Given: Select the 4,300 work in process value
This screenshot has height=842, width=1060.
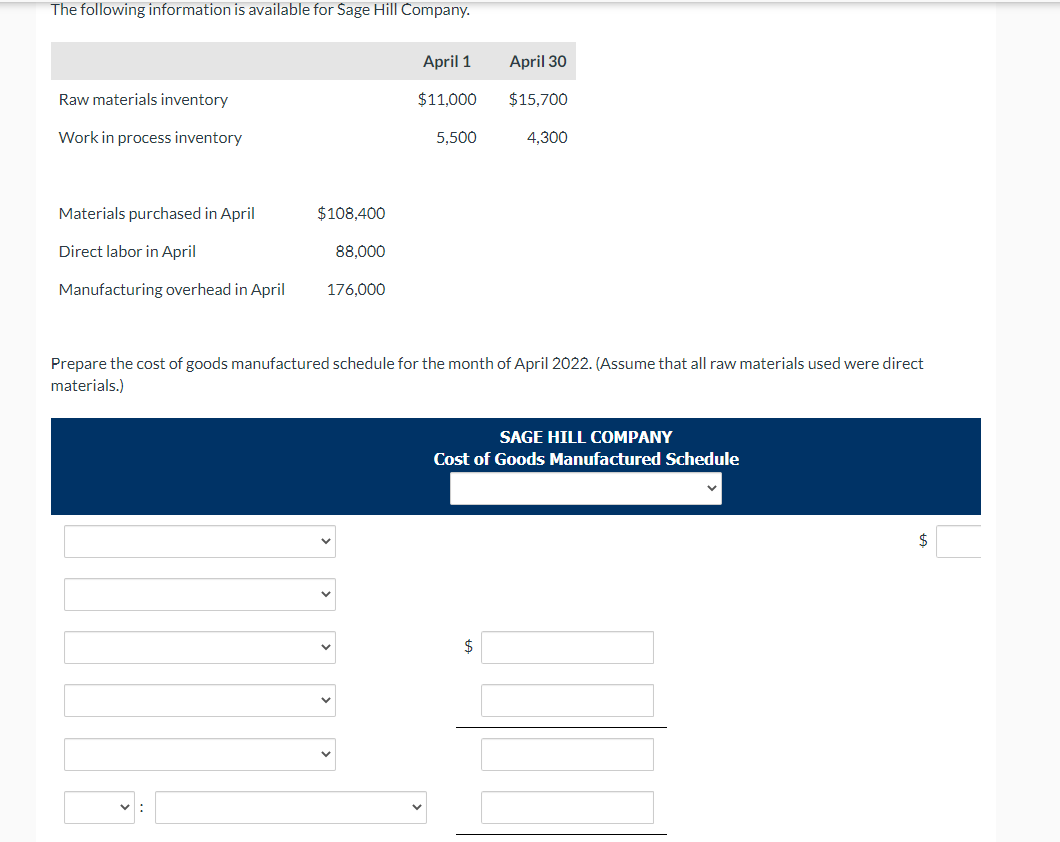Looking at the screenshot, I should click(547, 137).
